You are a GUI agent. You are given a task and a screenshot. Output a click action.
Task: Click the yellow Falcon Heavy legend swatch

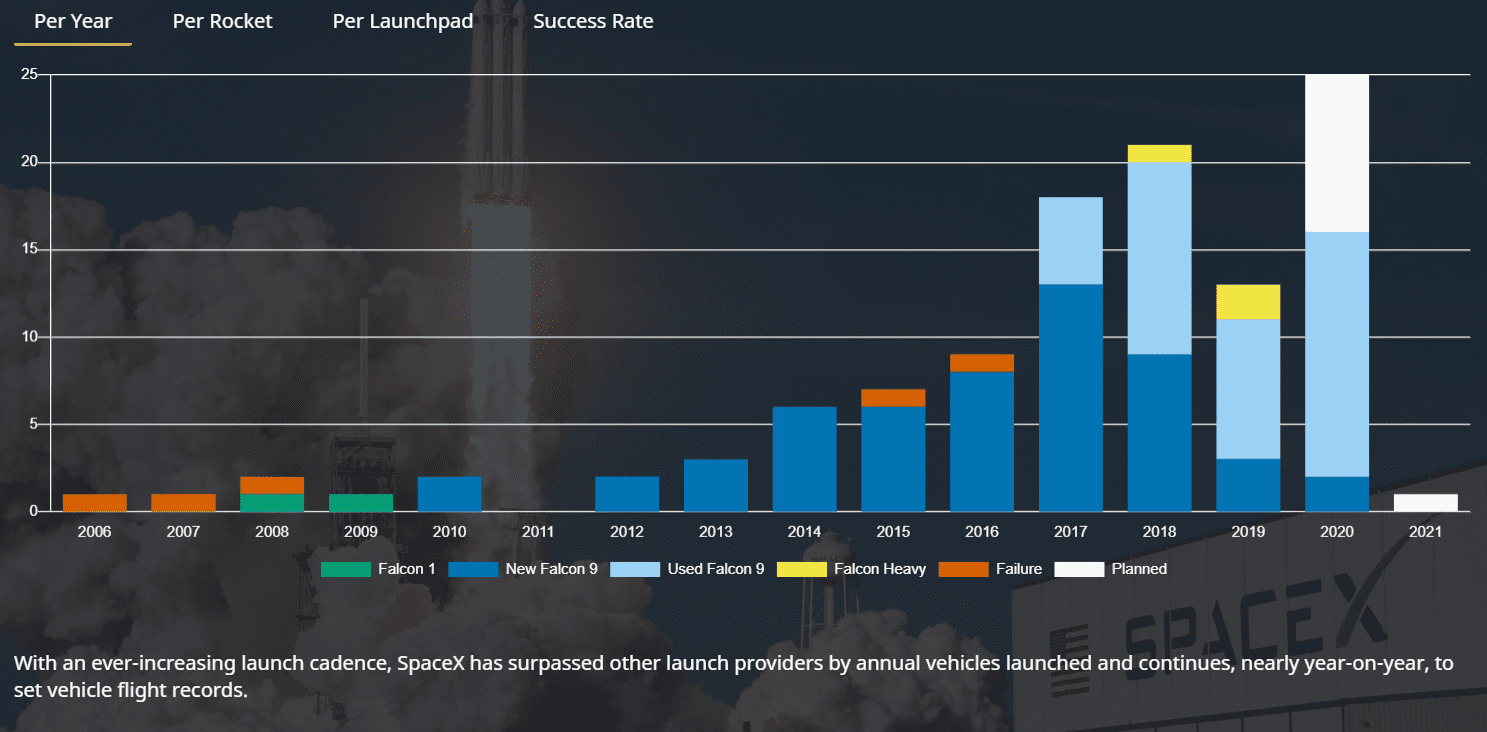801,569
